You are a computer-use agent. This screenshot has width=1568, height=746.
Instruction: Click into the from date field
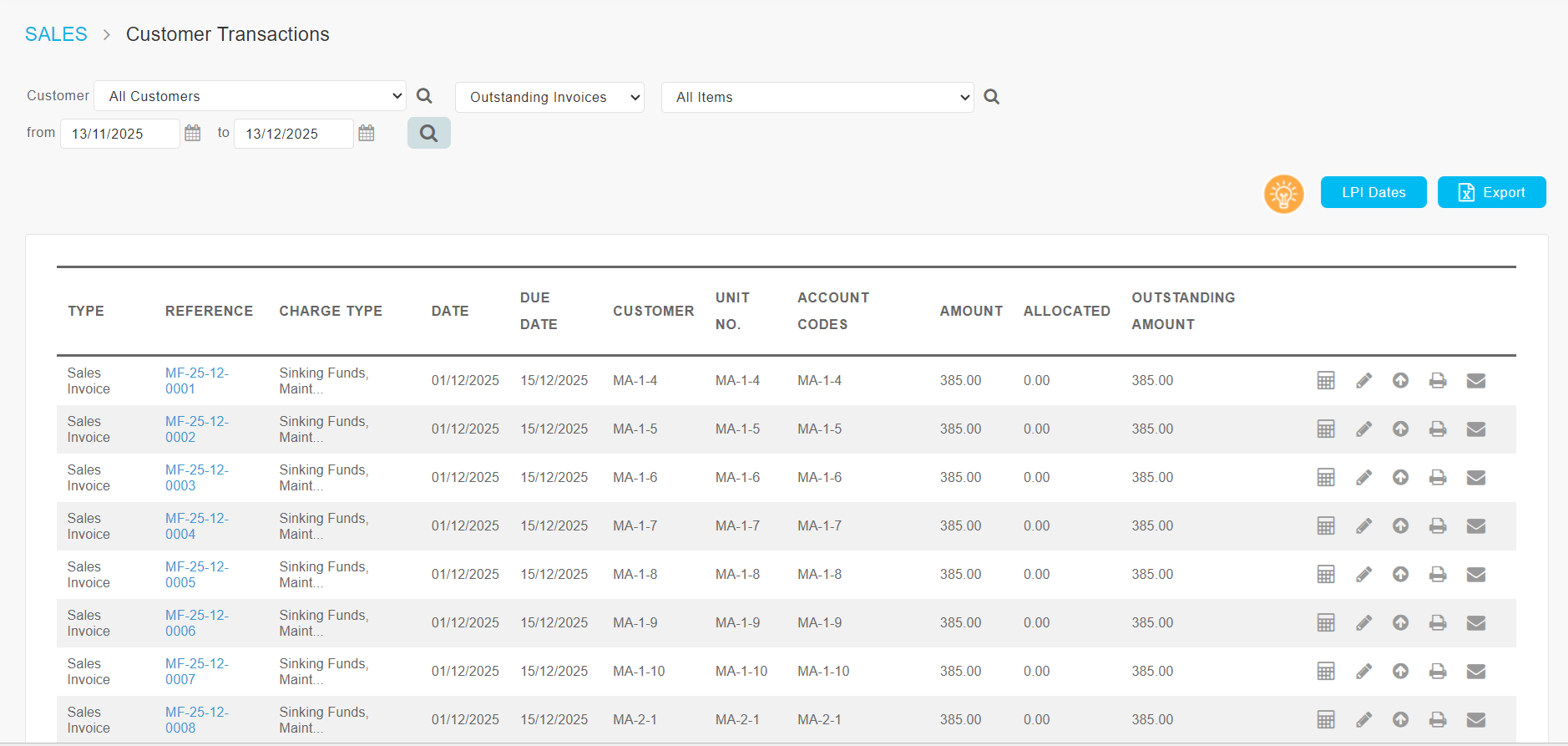coord(119,134)
